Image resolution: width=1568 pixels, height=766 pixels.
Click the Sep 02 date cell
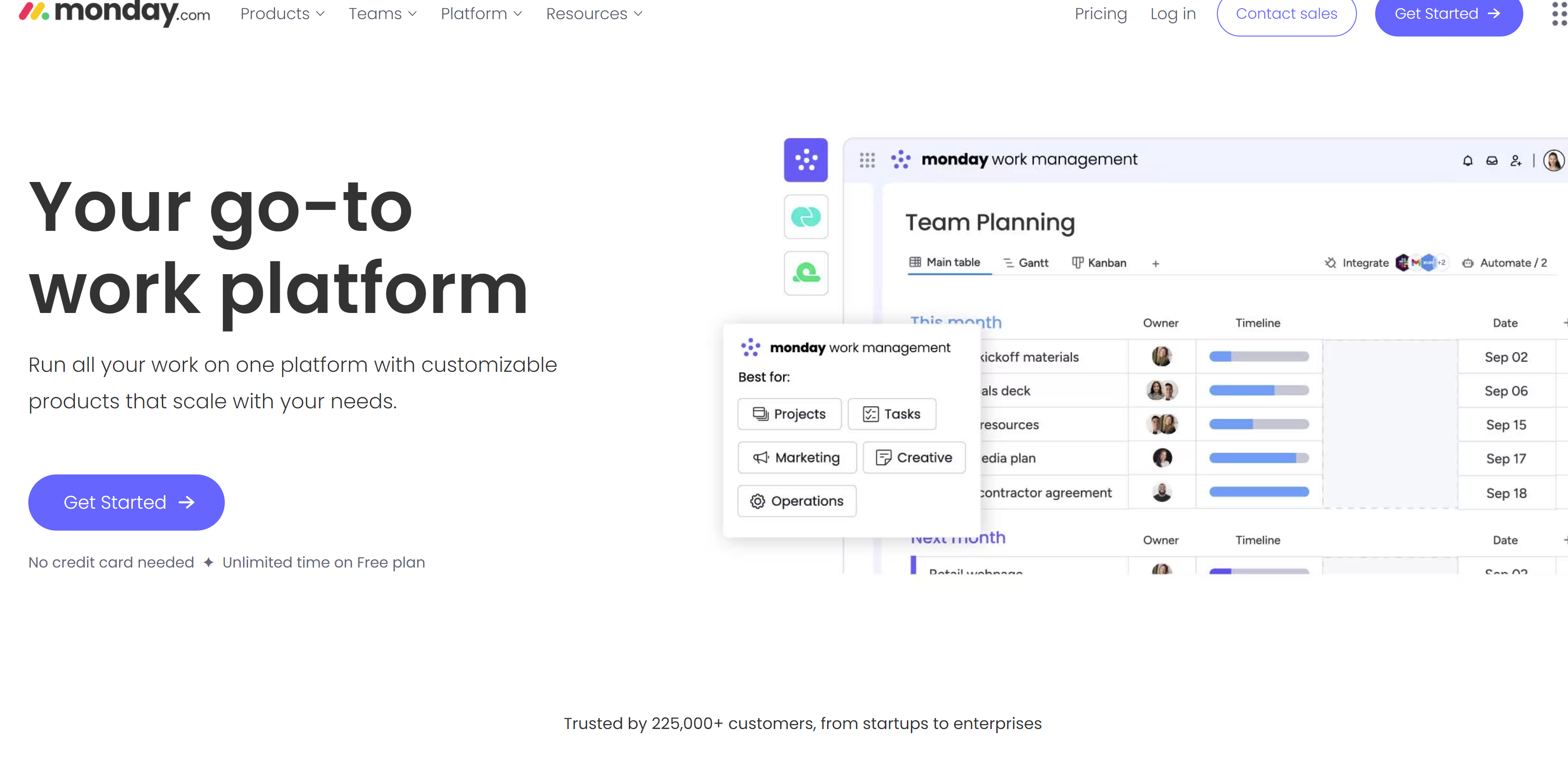1506,357
